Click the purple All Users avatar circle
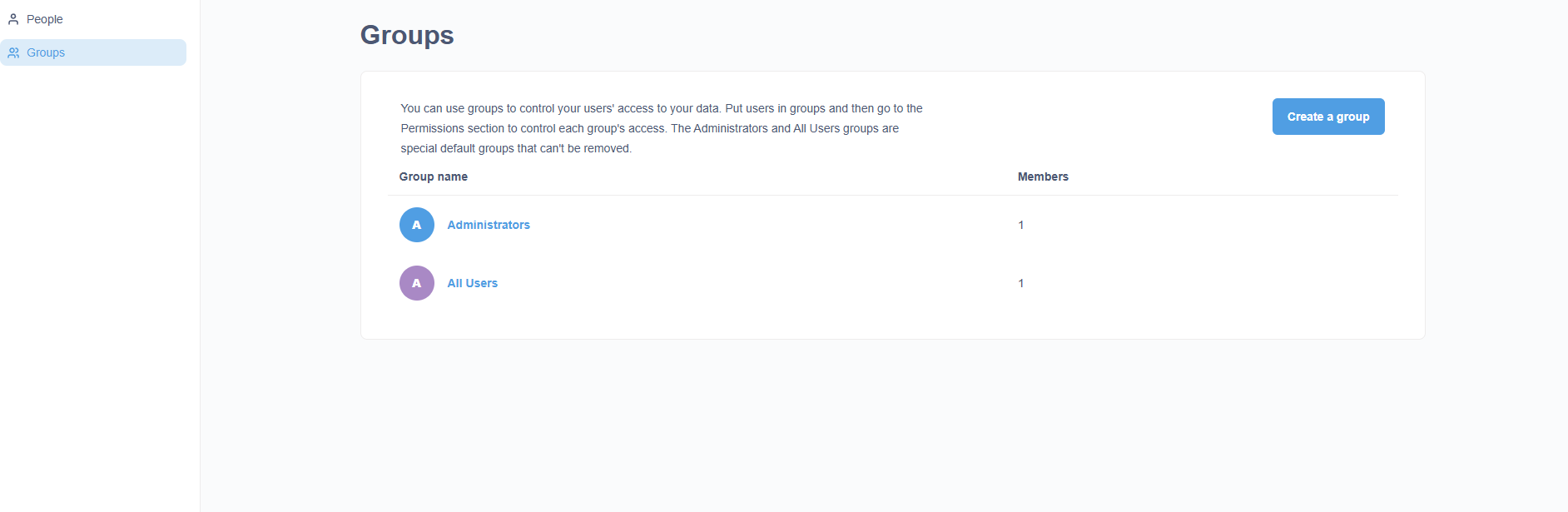The width and height of the screenshot is (1568, 512). click(x=416, y=283)
